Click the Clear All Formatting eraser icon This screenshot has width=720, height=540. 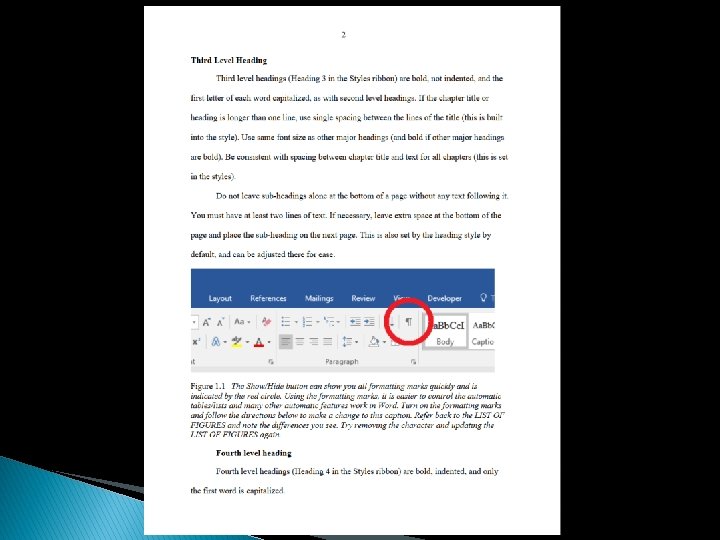(266, 322)
